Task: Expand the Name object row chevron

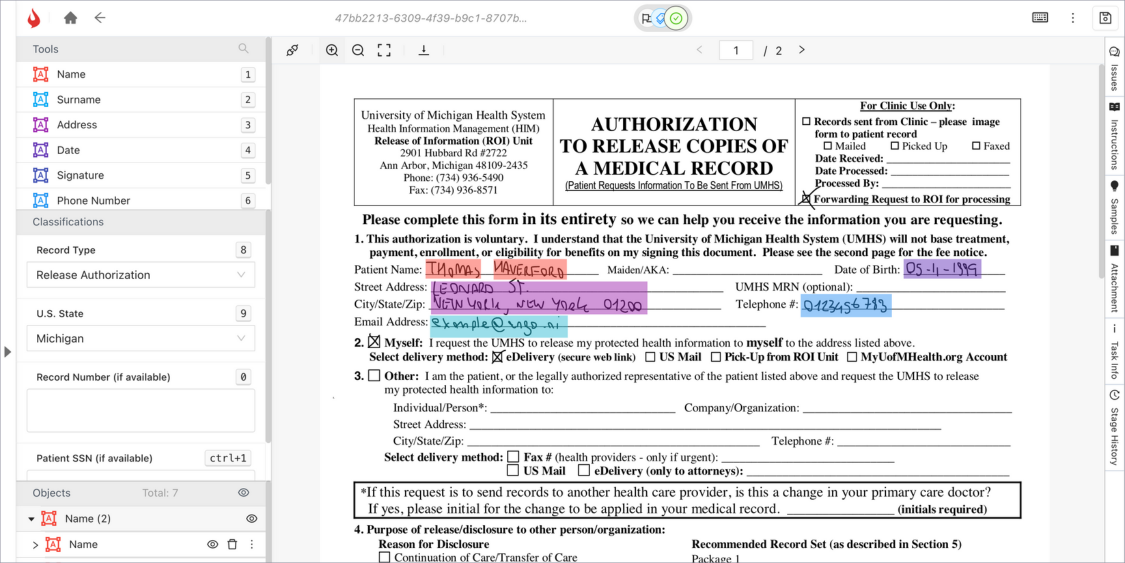Action: click(x=36, y=545)
